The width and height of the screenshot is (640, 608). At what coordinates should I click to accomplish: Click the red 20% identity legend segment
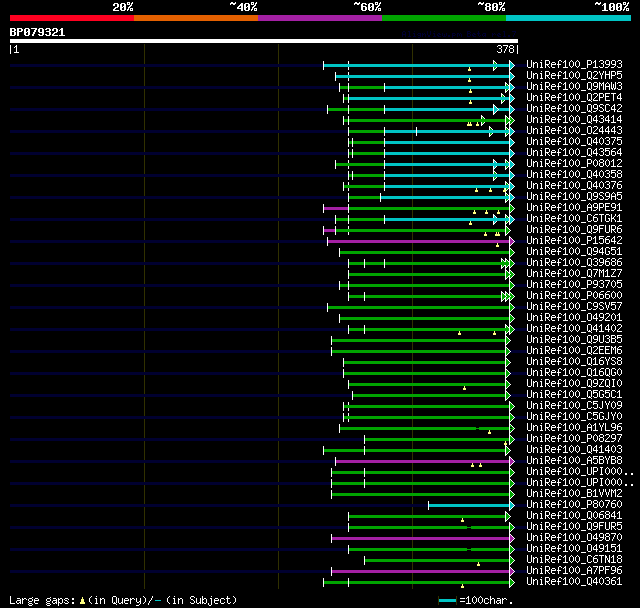click(72, 18)
